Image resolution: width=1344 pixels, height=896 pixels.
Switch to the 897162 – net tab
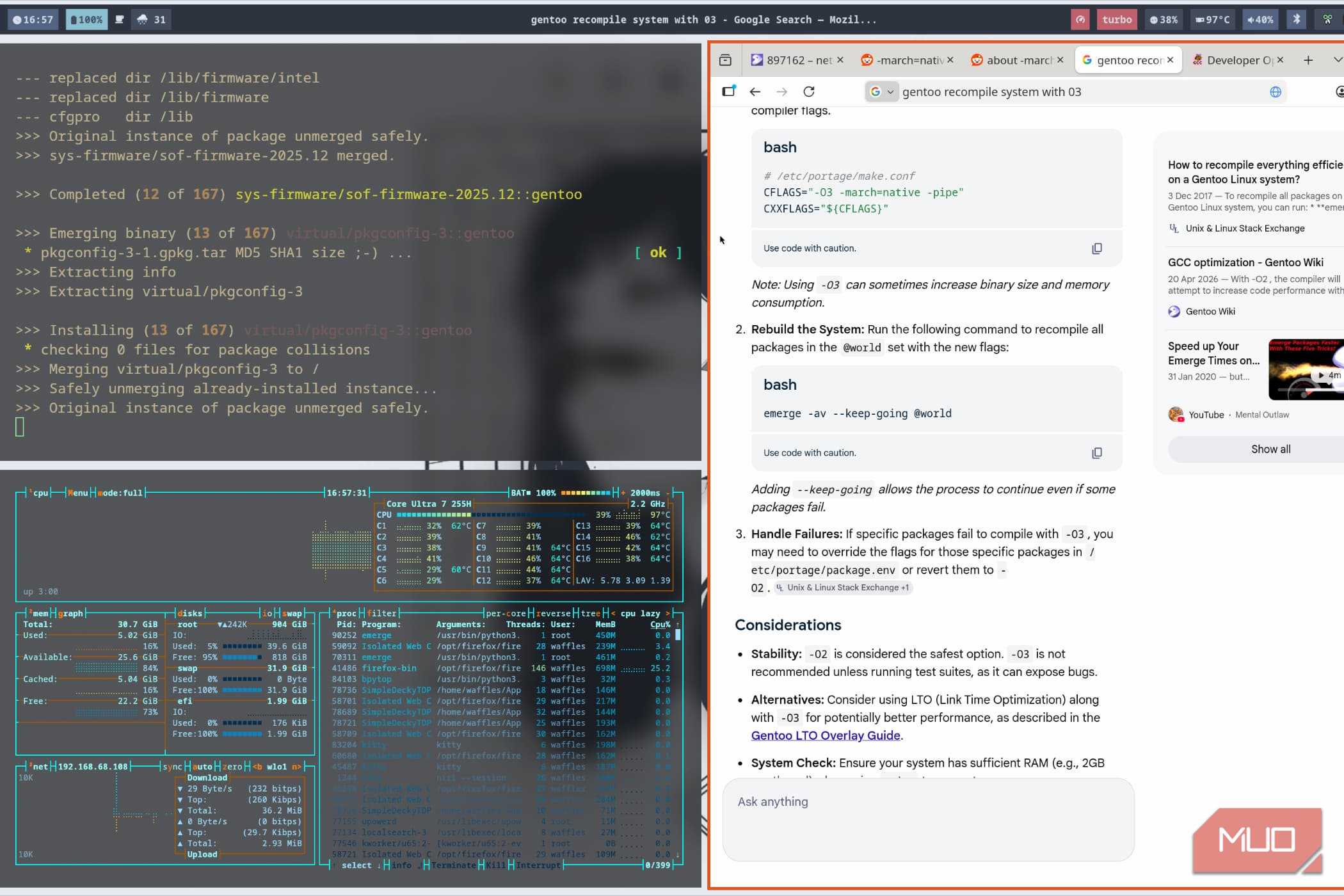[797, 60]
